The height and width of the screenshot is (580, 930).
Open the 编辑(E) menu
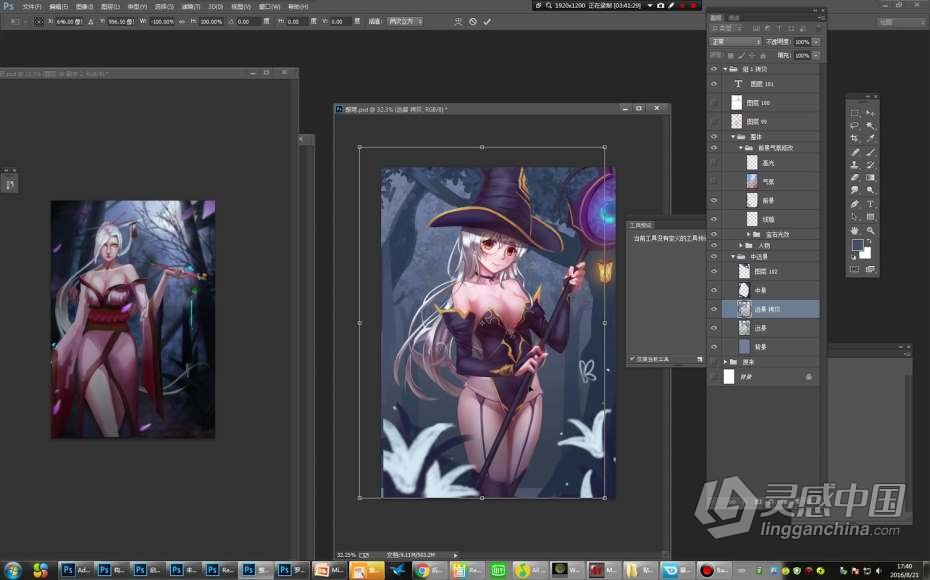58,6
